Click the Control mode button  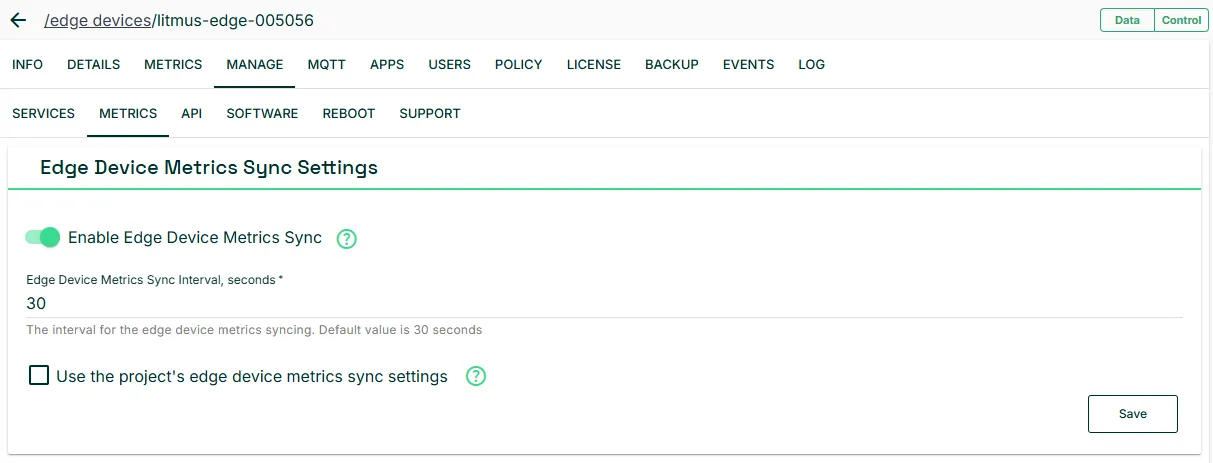pos(1181,20)
